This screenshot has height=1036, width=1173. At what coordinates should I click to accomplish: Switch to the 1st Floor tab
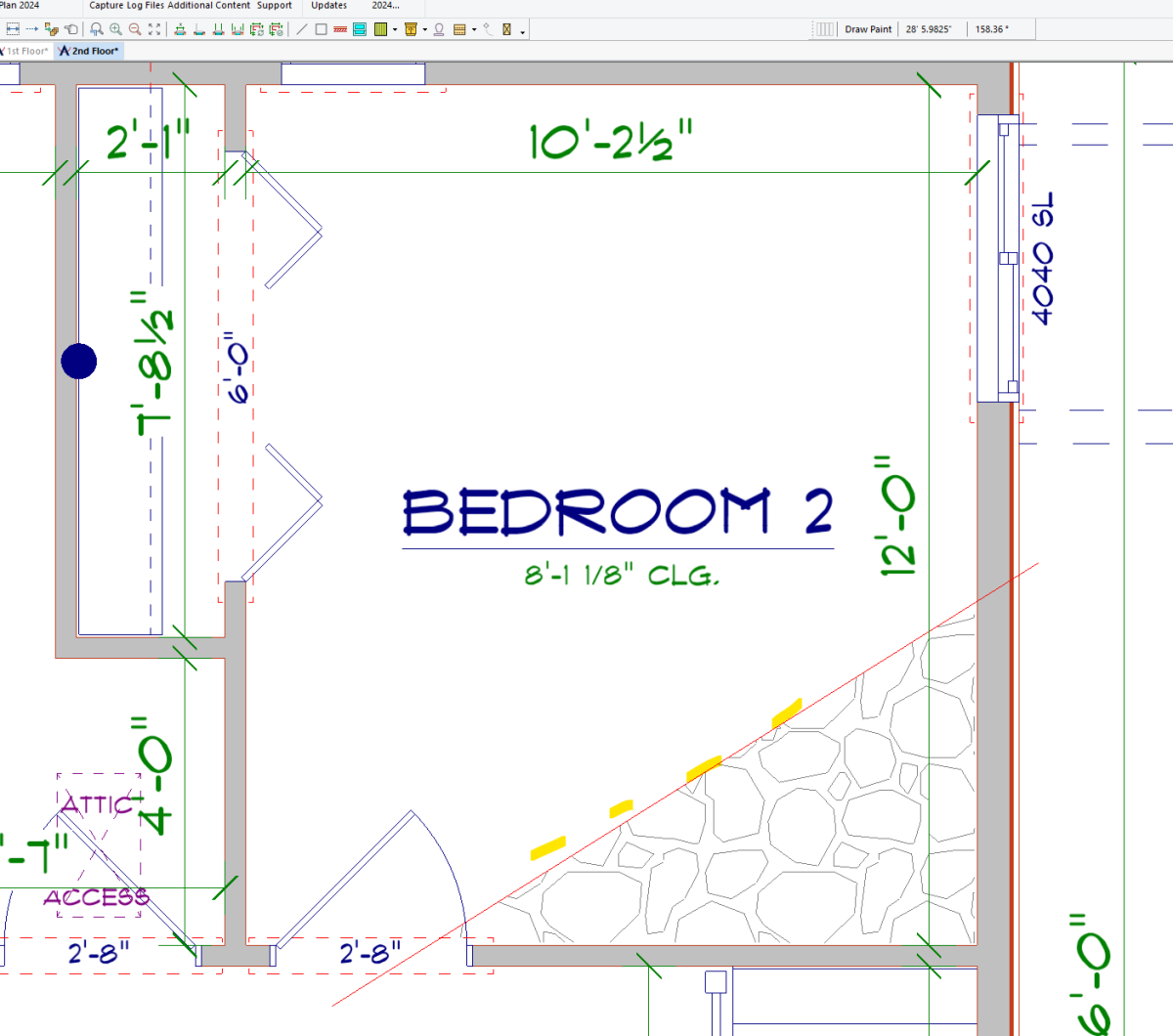25,51
